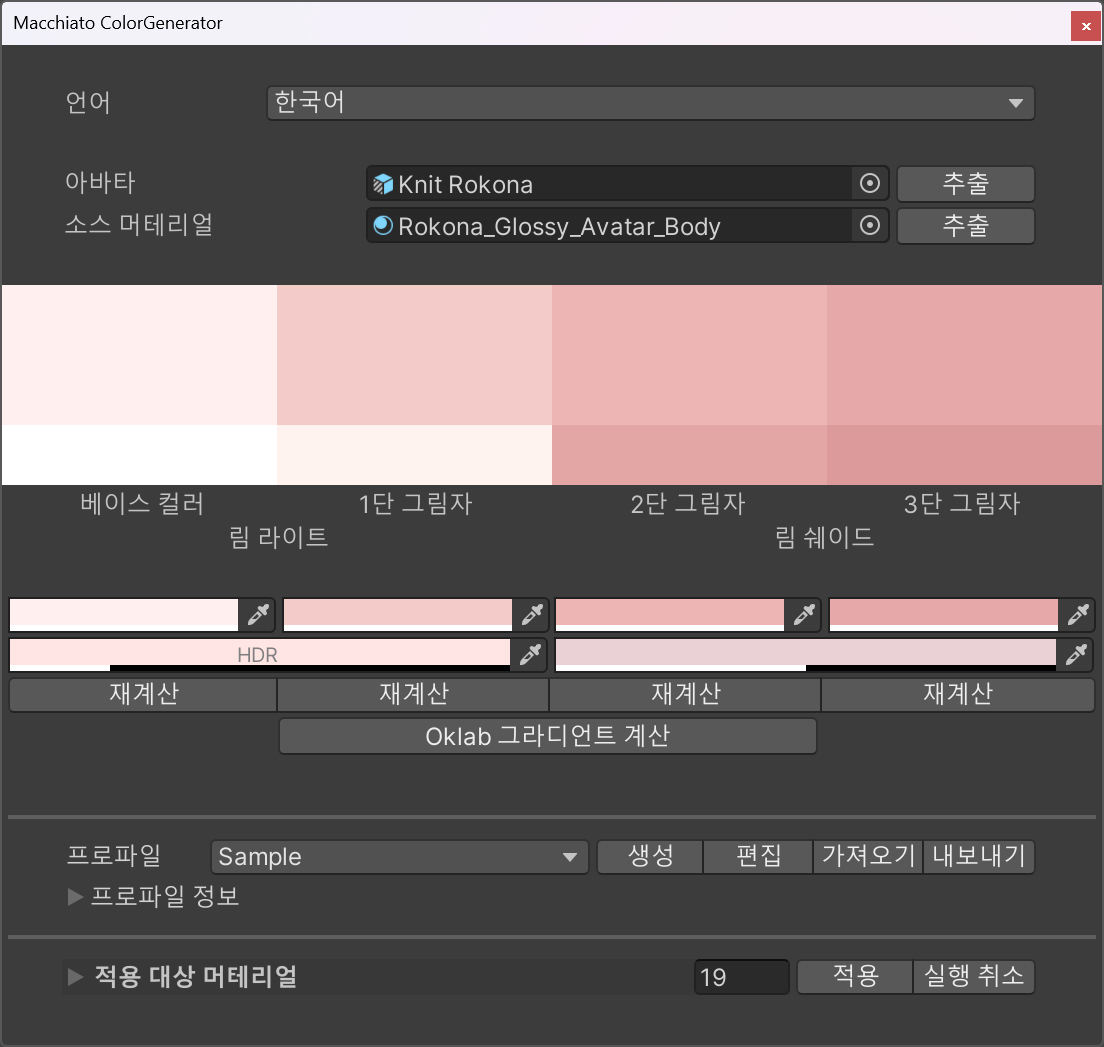Open the 2단 그림자 color field swatch
Viewport: 1104px width, 1047px height.
point(670,615)
